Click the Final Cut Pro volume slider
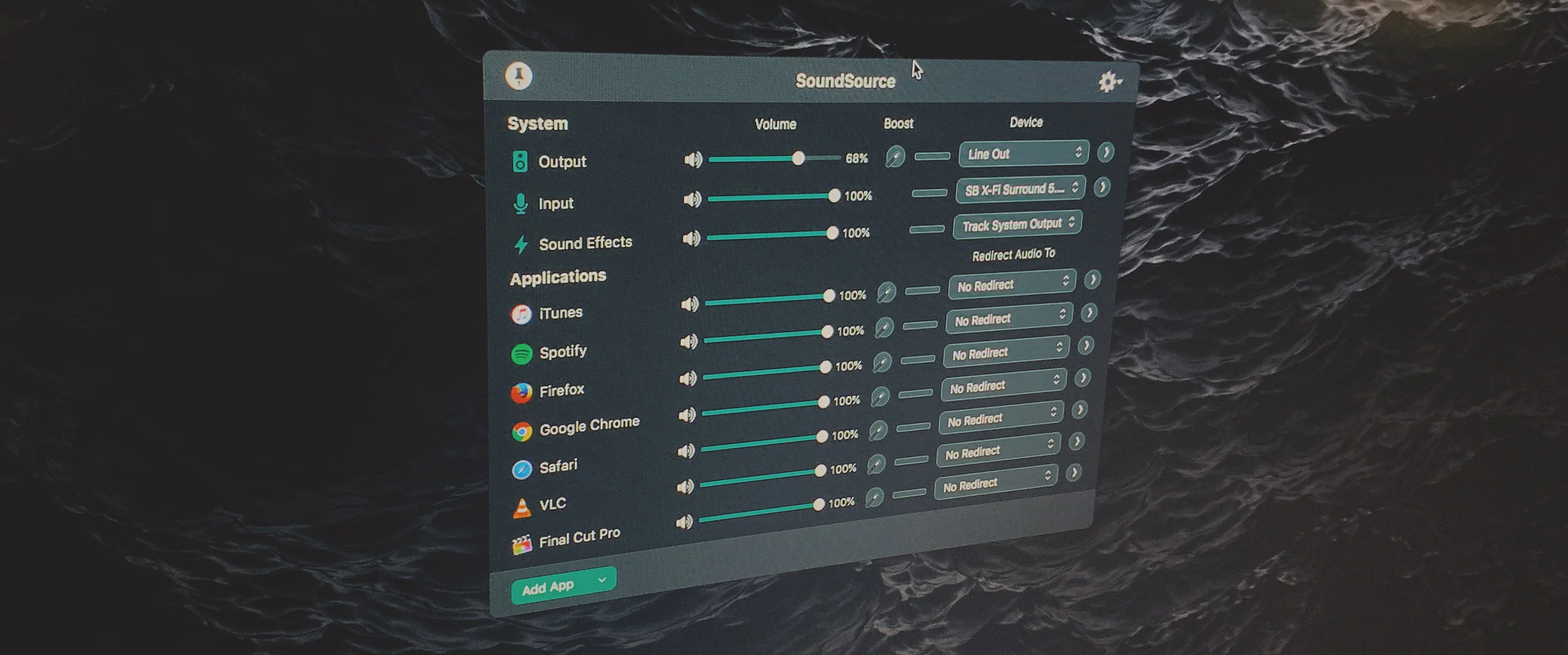 click(763, 511)
